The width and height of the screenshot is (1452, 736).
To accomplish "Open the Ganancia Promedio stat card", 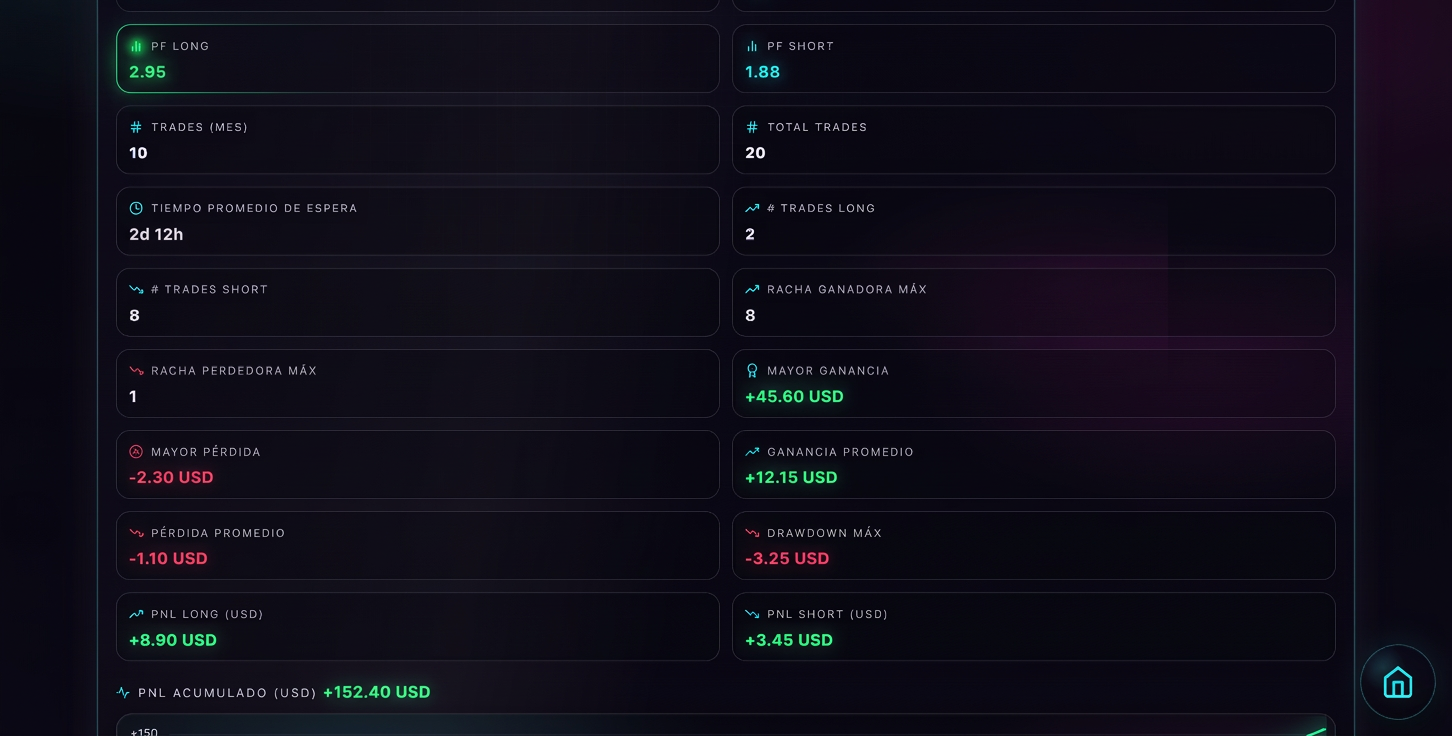I will click(1033, 464).
